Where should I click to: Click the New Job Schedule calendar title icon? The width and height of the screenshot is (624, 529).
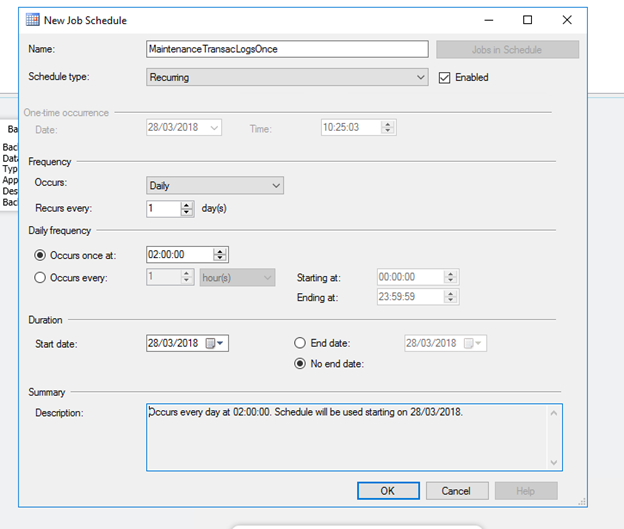33,20
